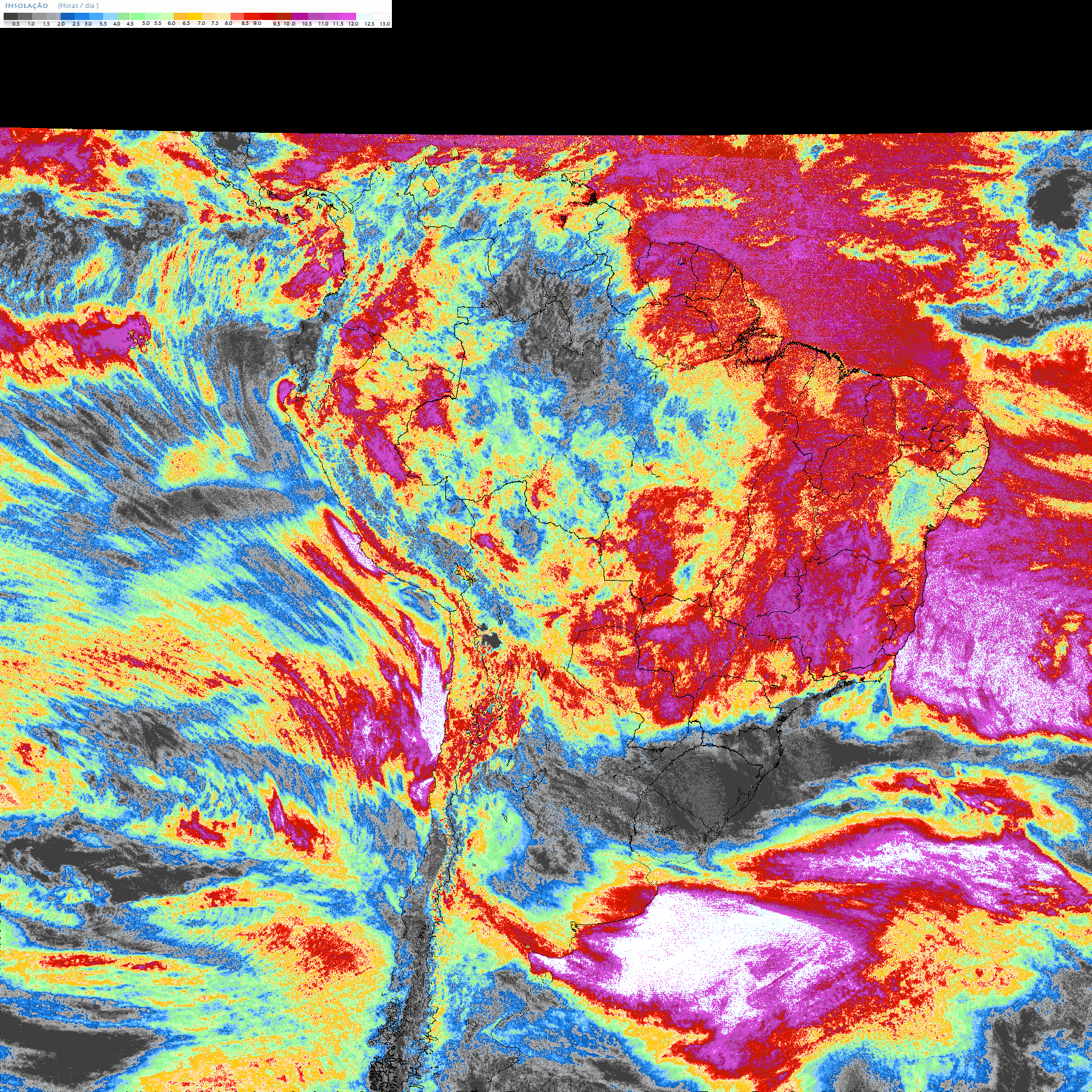Pick the dark blue 2.0-hour legend swatch
This screenshot has width=1092, height=1092.
(67, 16)
